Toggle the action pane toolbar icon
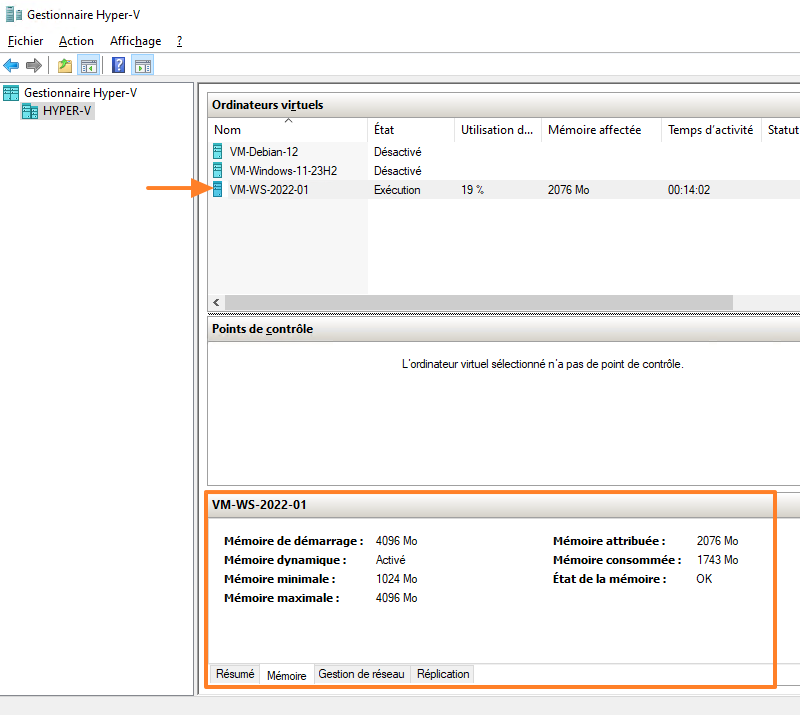Image resolution: width=800 pixels, height=715 pixels. pos(143,66)
